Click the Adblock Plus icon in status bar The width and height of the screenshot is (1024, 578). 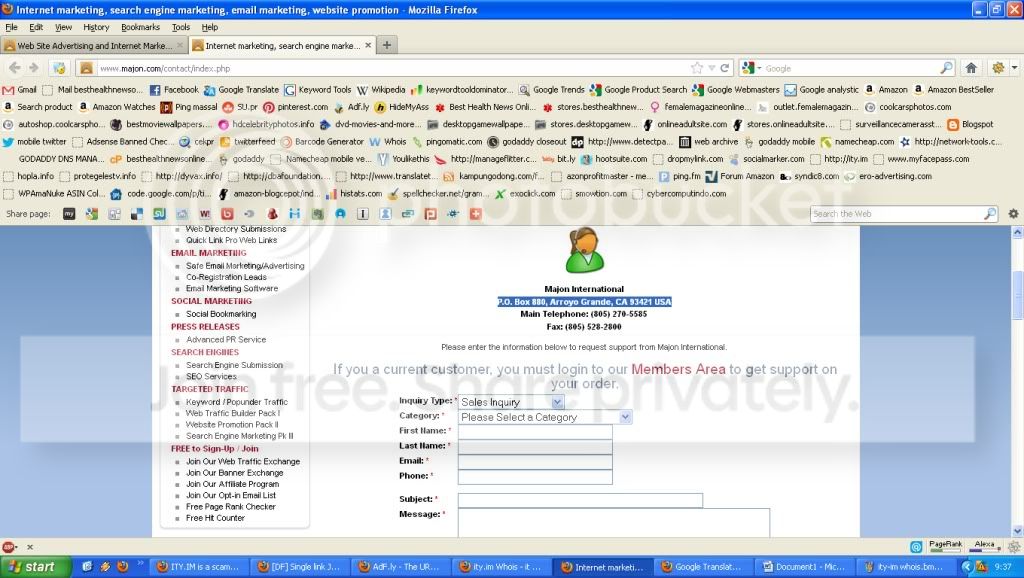click(8, 547)
